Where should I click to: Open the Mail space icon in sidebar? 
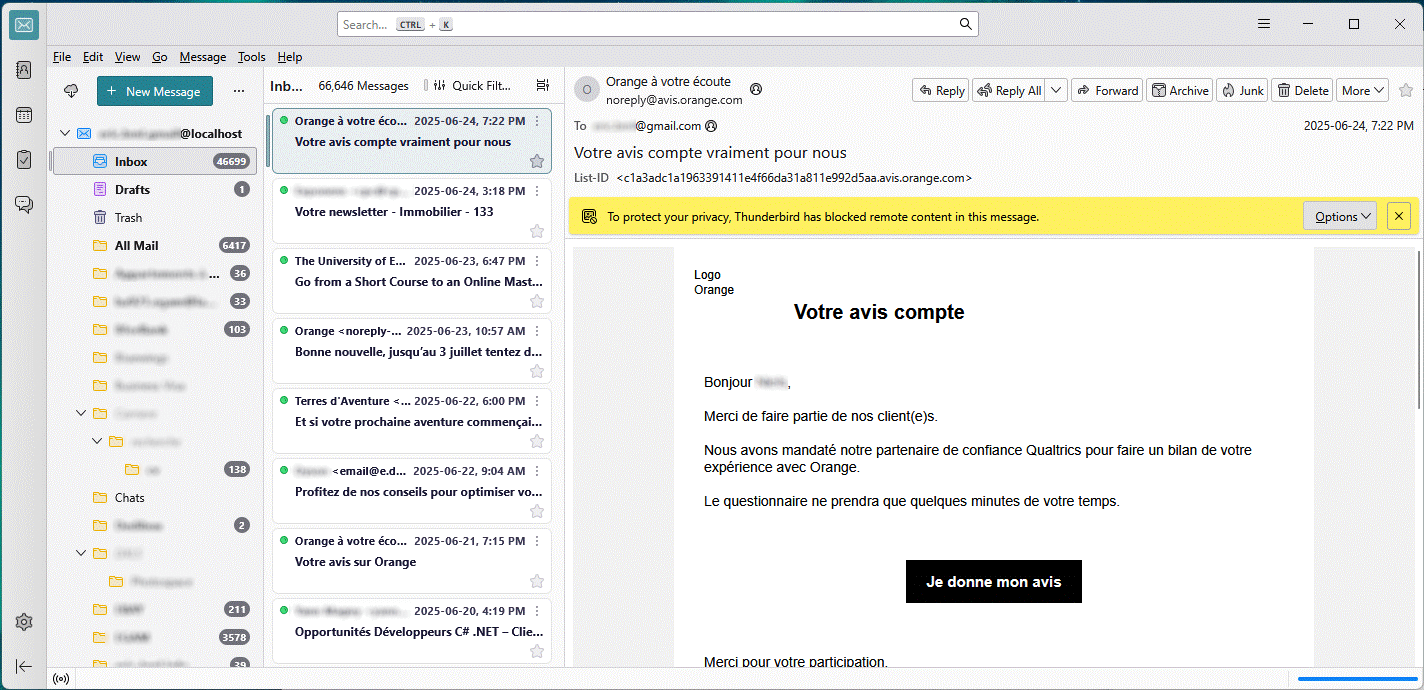[x=24, y=25]
